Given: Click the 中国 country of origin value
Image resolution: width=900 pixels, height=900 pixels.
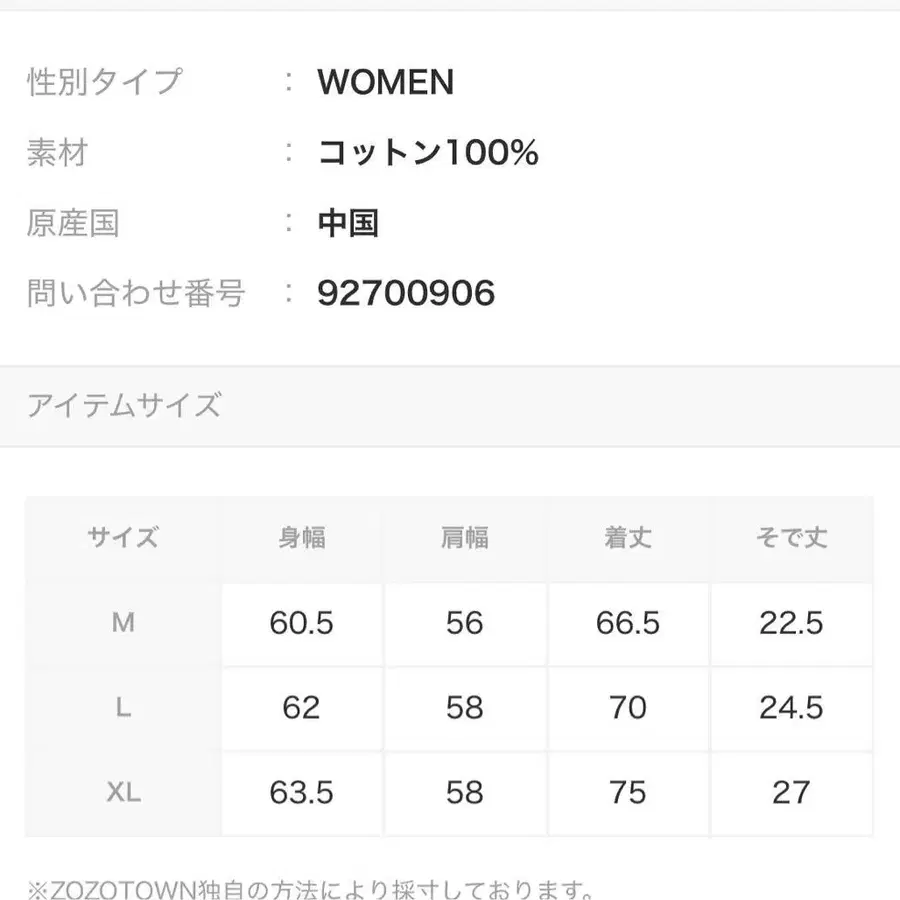Looking at the screenshot, I should pyautogui.click(x=348, y=223).
